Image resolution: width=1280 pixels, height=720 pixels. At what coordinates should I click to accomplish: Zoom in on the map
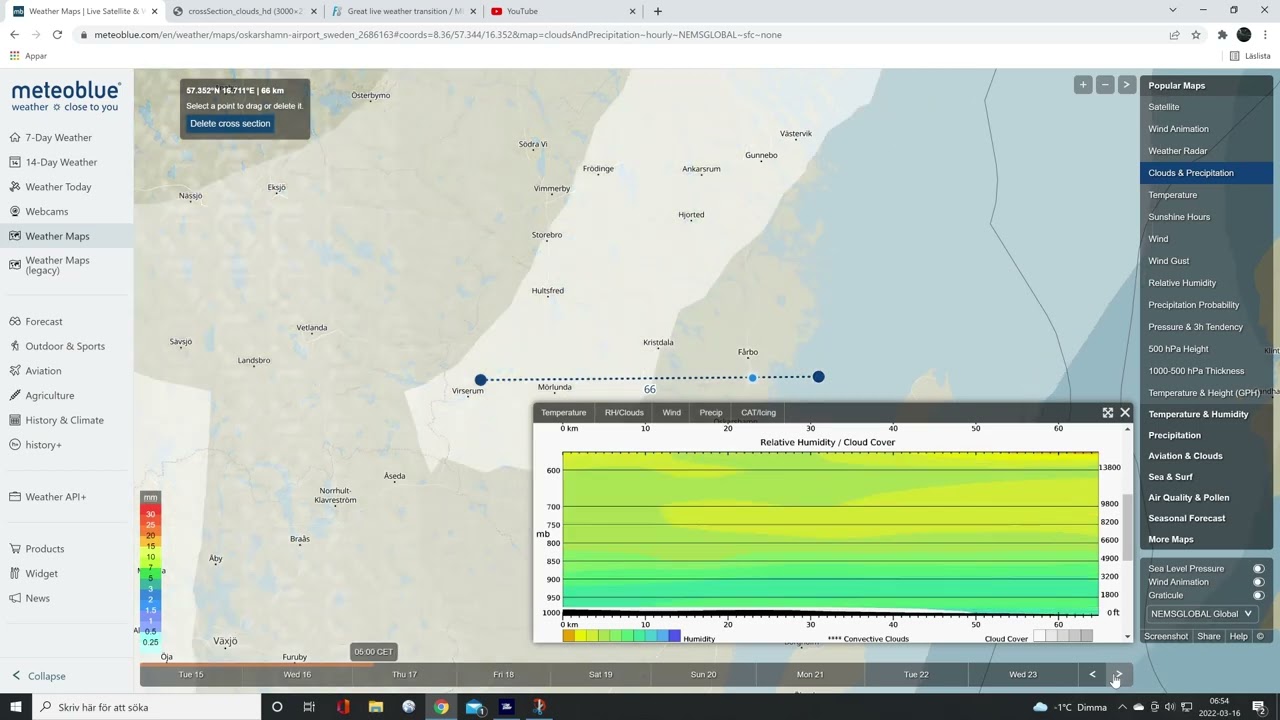click(x=1083, y=85)
